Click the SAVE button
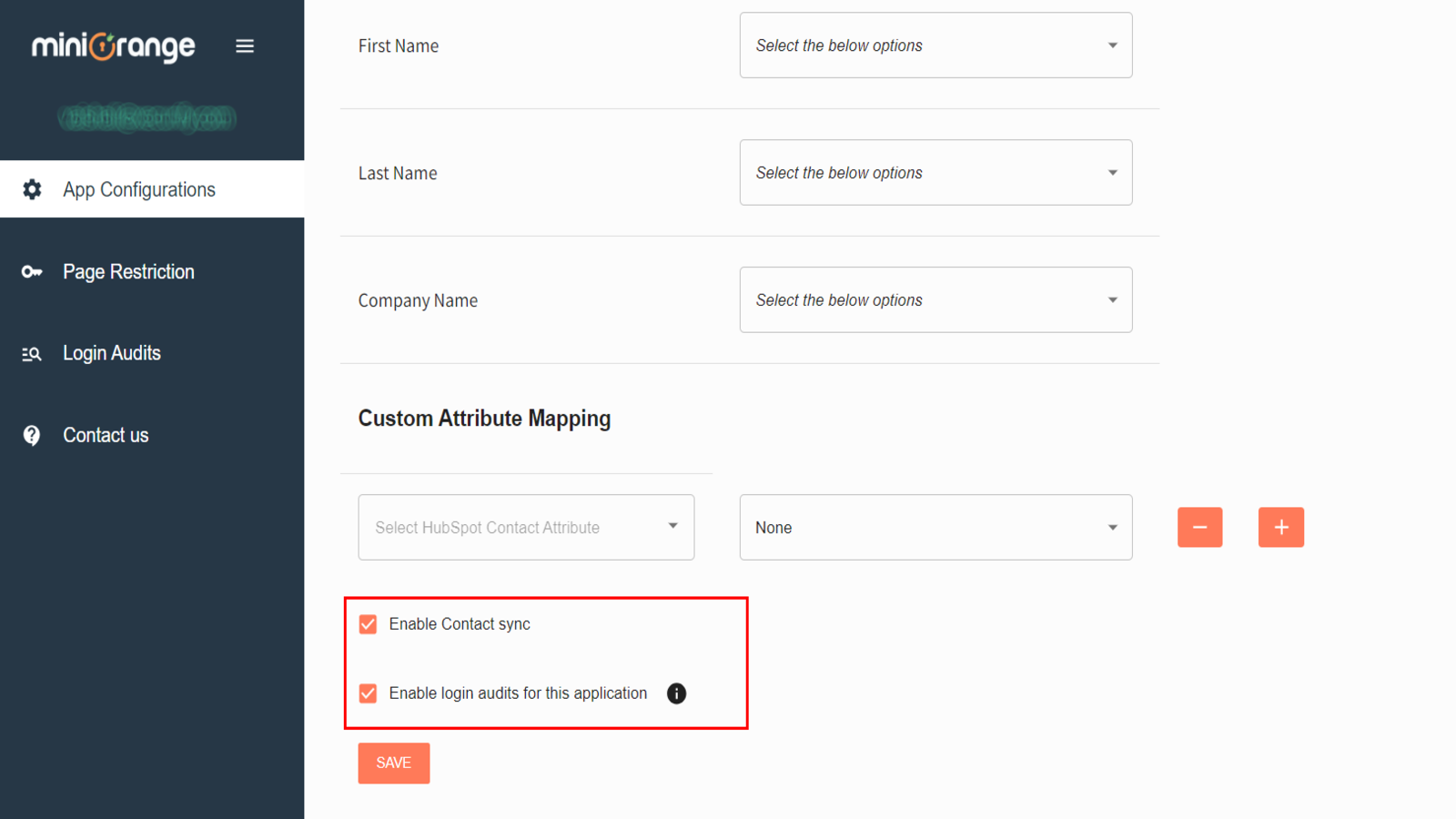The width and height of the screenshot is (1456, 819). (x=393, y=763)
